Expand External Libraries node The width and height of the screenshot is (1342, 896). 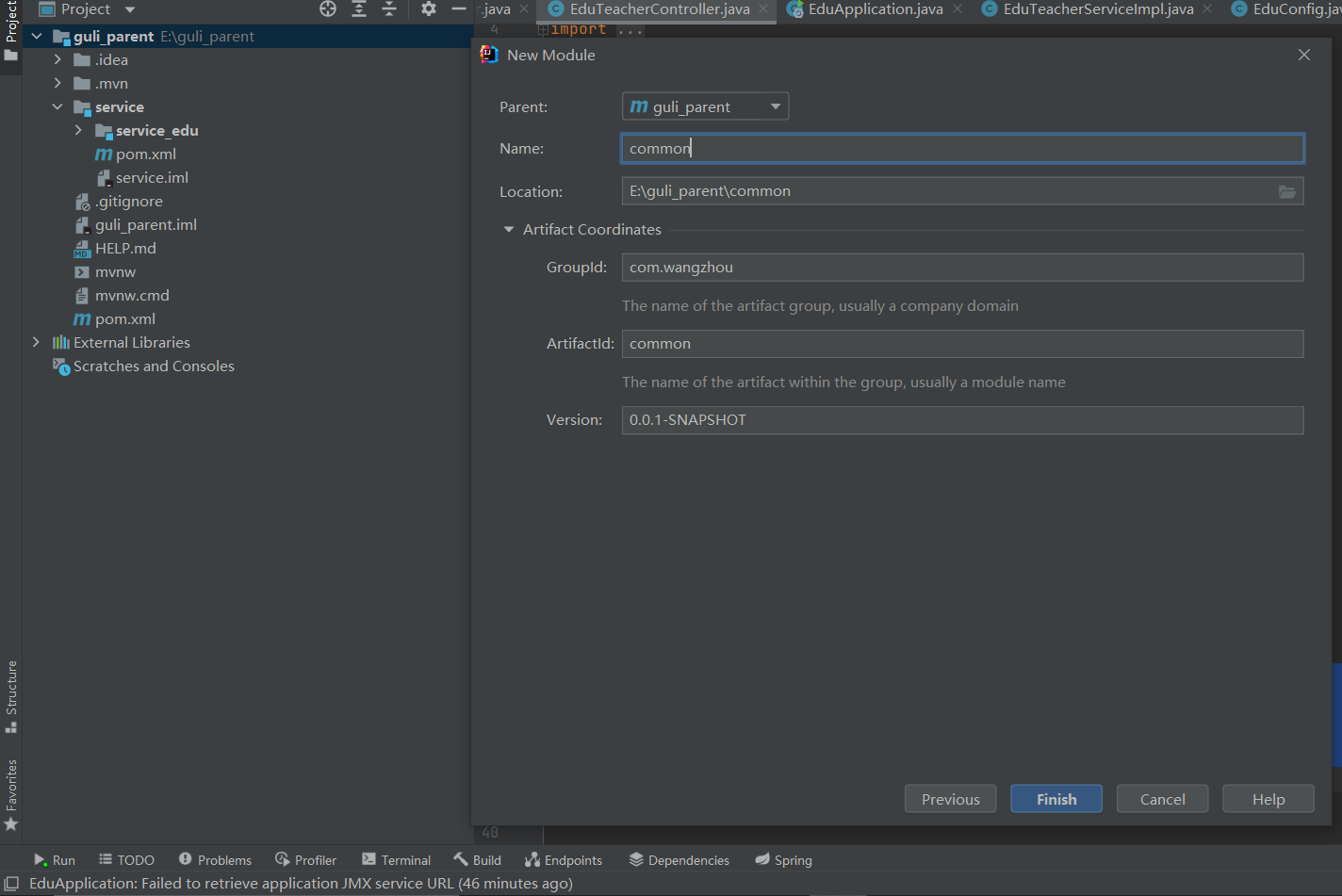point(37,342)
